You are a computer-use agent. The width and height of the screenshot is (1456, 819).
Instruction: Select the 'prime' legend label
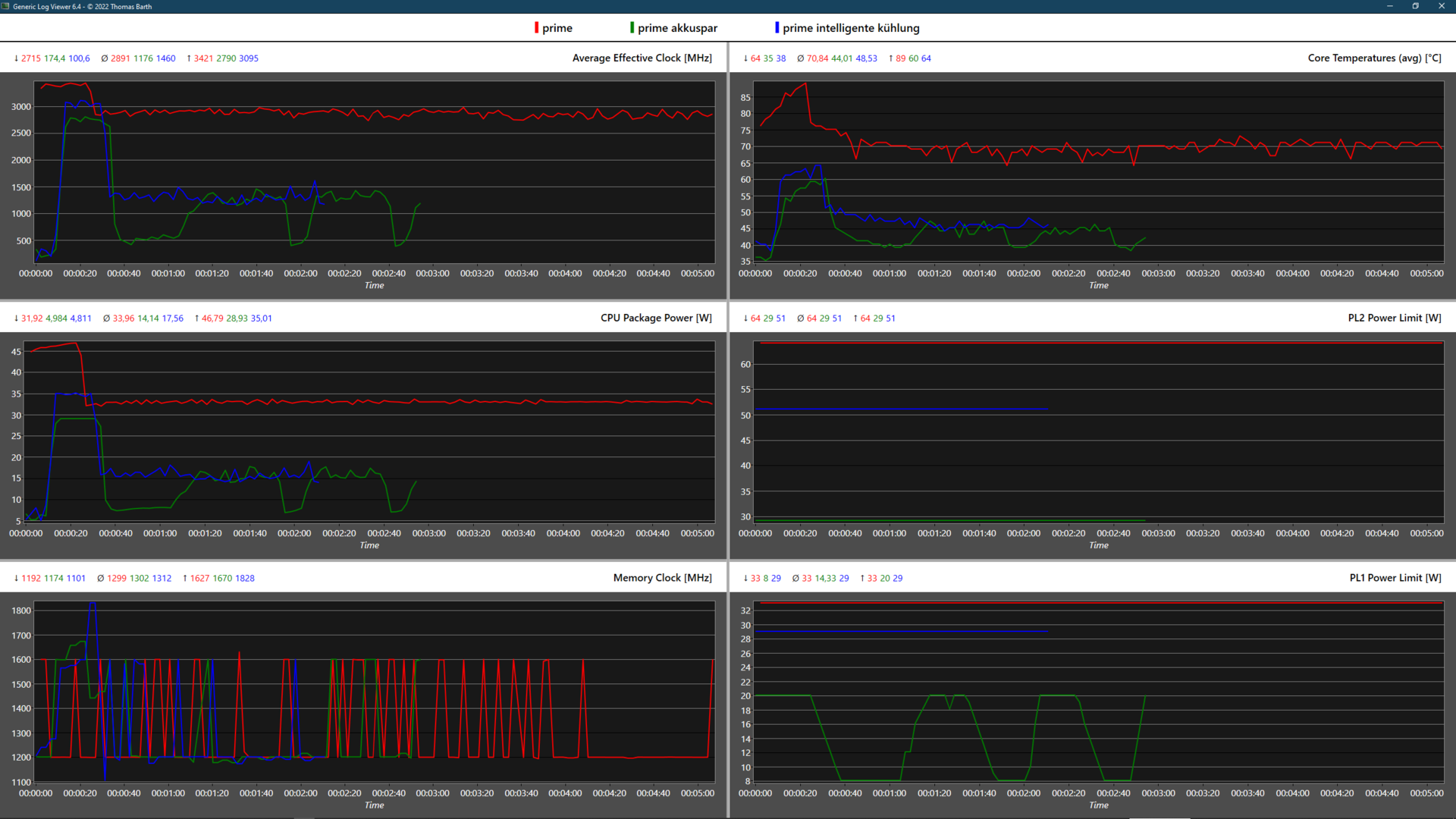pyautogui.click(x=557, y=28)
